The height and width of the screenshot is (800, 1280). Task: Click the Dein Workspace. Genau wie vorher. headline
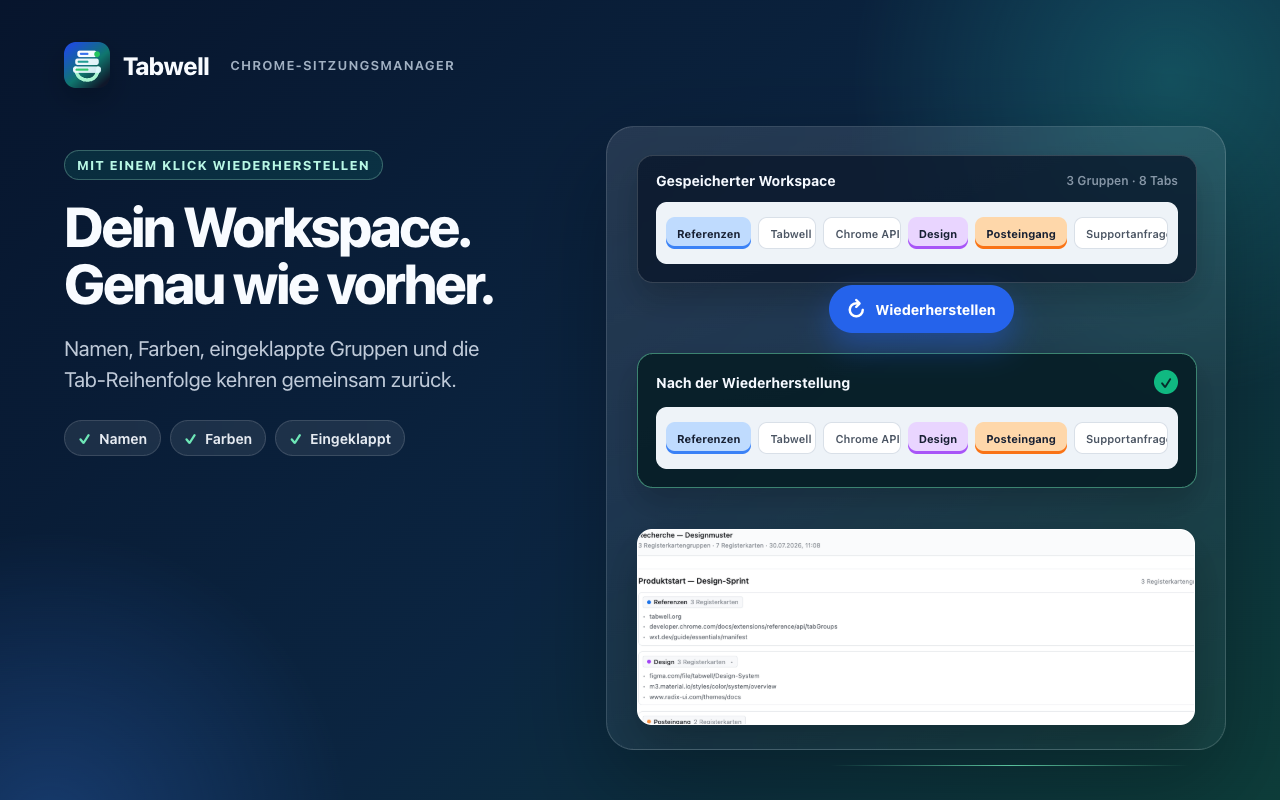279,256
